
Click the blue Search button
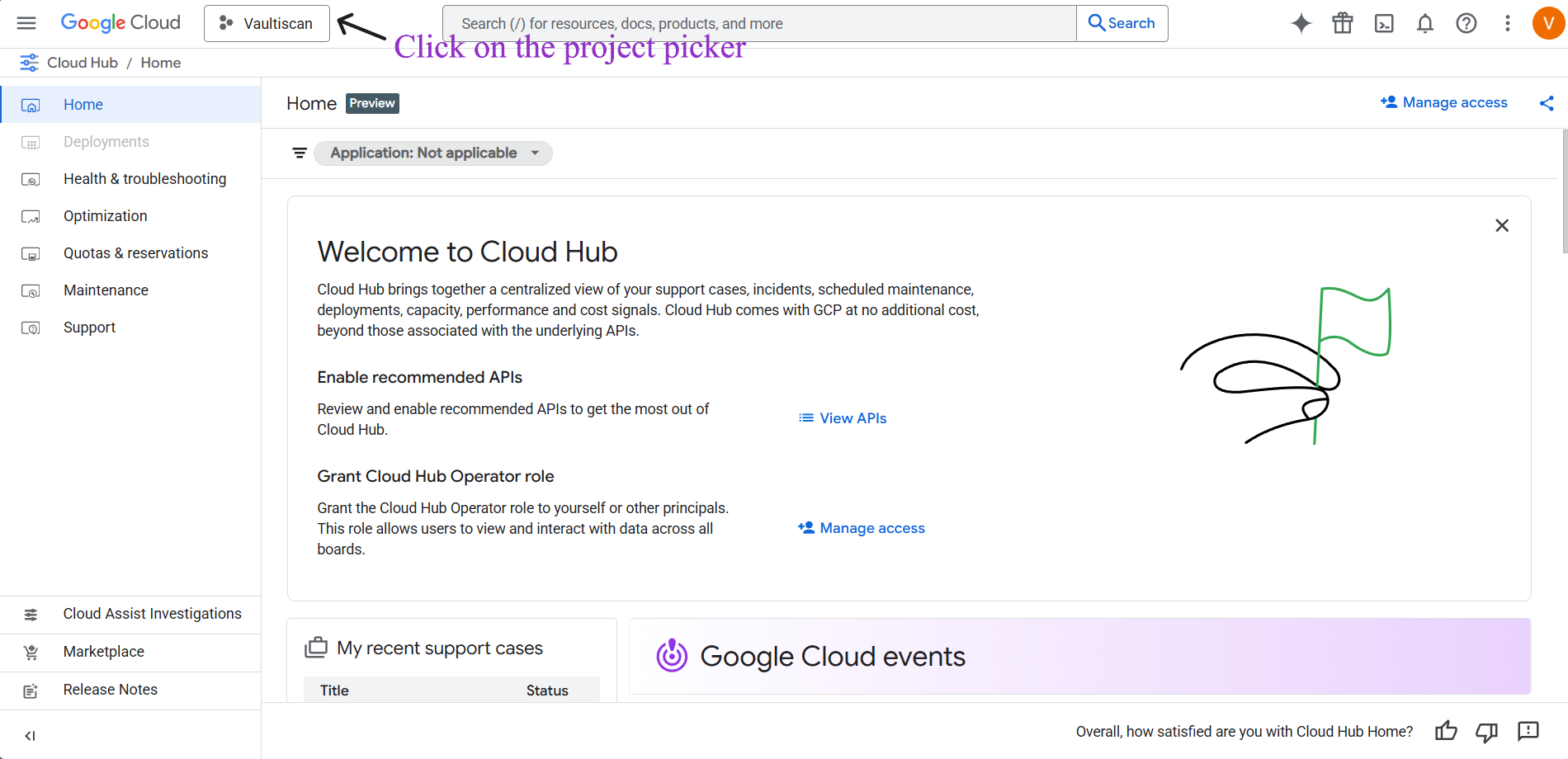(x=1122, y=23)
